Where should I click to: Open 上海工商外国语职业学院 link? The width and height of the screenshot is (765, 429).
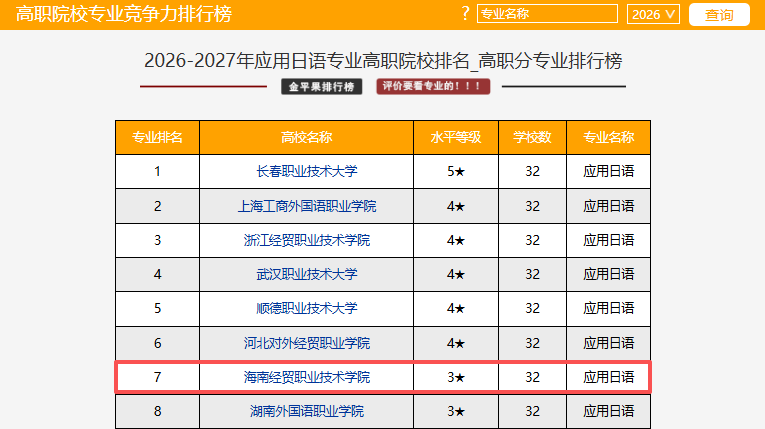click(x=307, y=206)
